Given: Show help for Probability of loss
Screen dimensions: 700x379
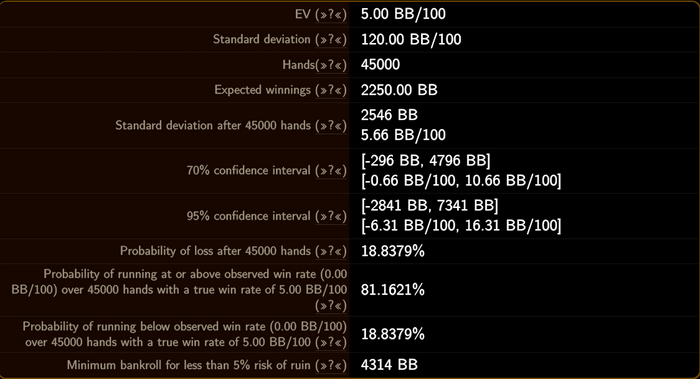Looking at the screenshot, I should [331, 252].
